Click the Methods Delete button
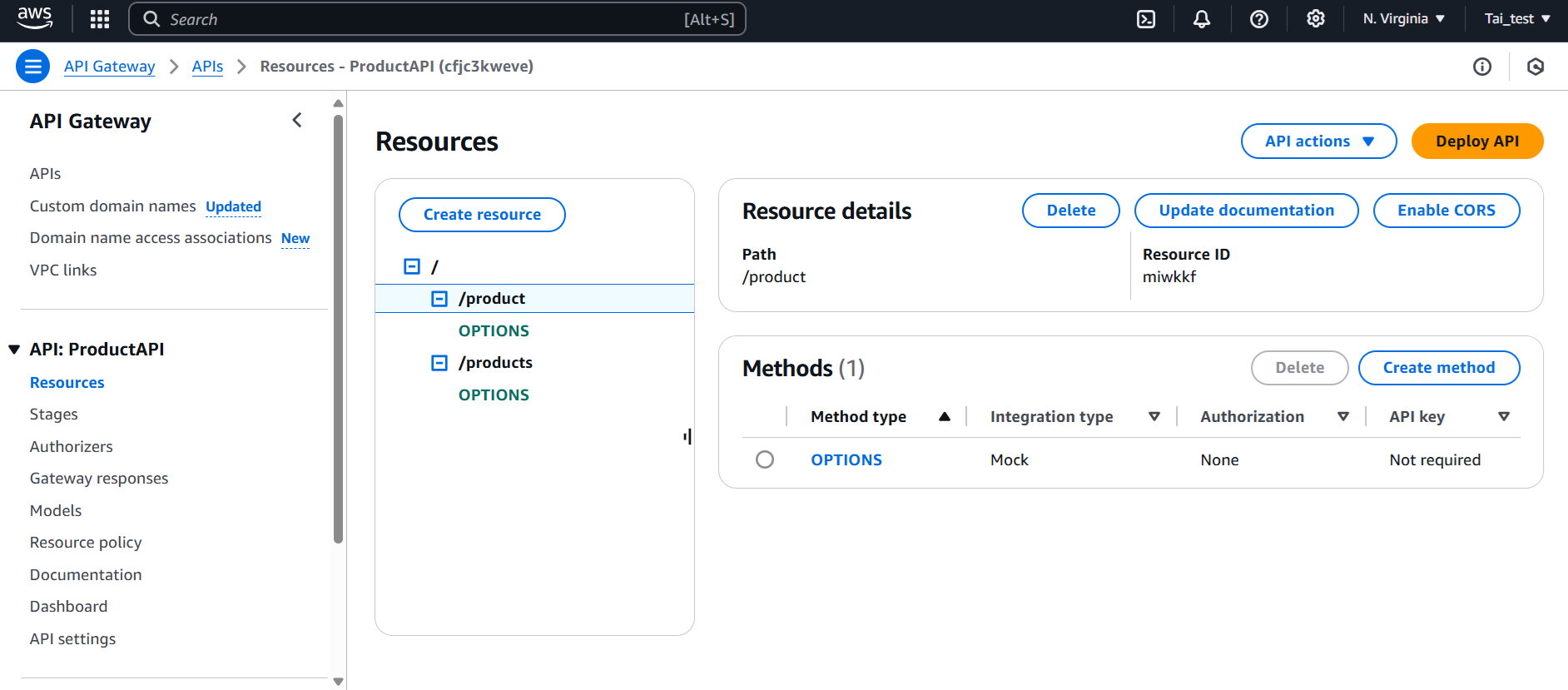This screenshot has height=690, width=1568. [1300, 368]
